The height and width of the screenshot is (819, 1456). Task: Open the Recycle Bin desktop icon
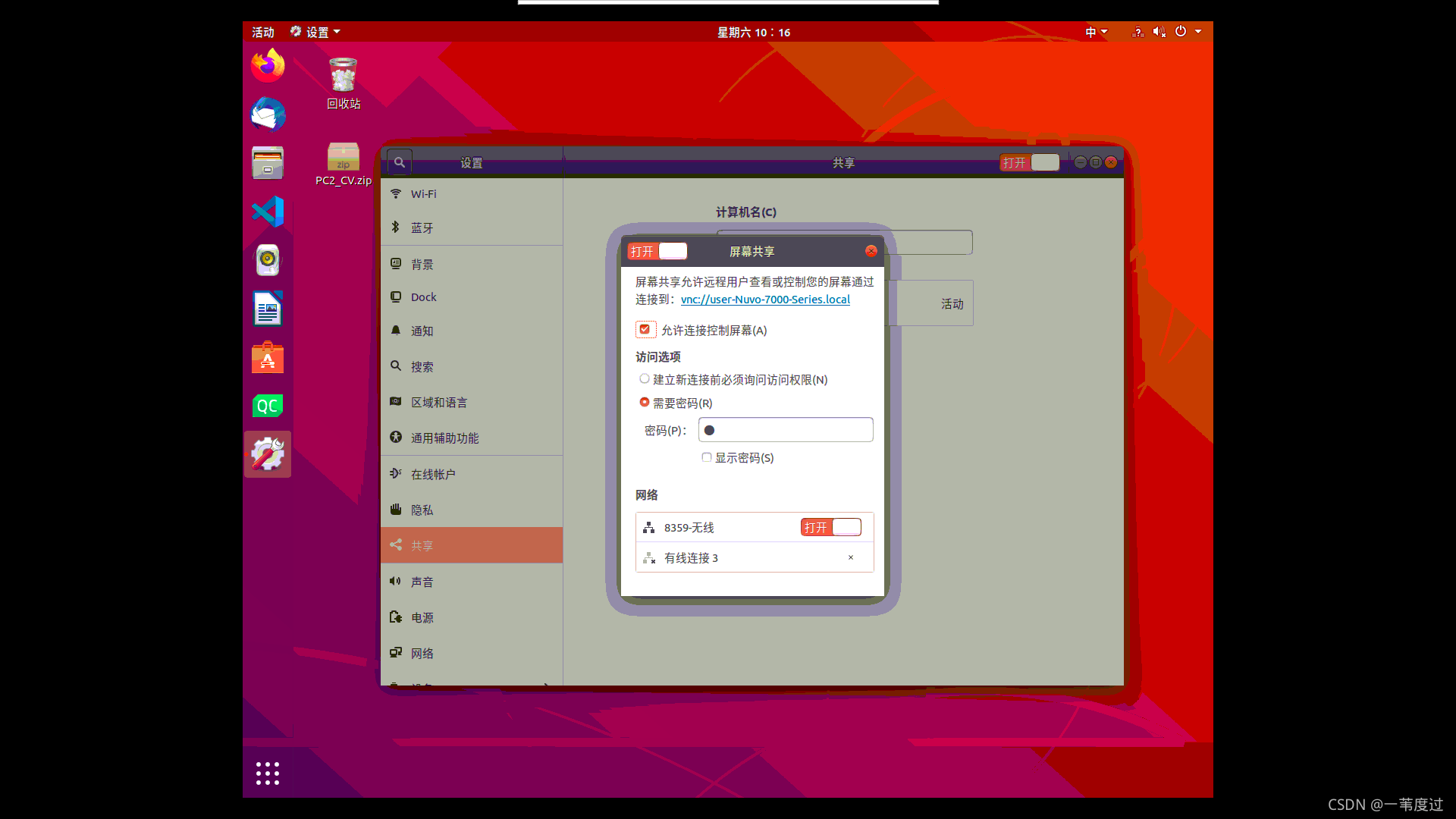point(344,83)
